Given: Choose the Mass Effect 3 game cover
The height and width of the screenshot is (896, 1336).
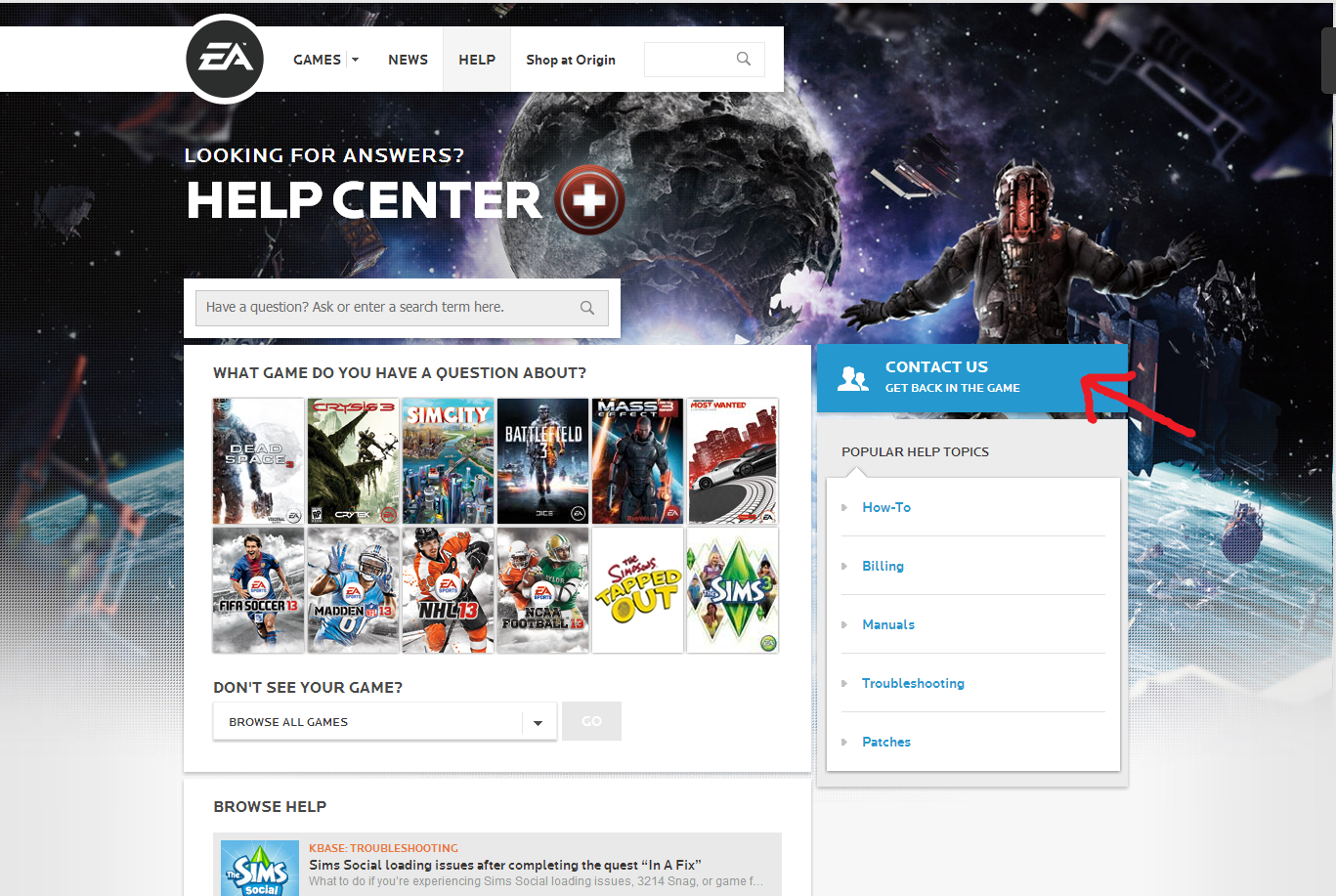Looking at the screenshot, I should (x=637, y=461).
